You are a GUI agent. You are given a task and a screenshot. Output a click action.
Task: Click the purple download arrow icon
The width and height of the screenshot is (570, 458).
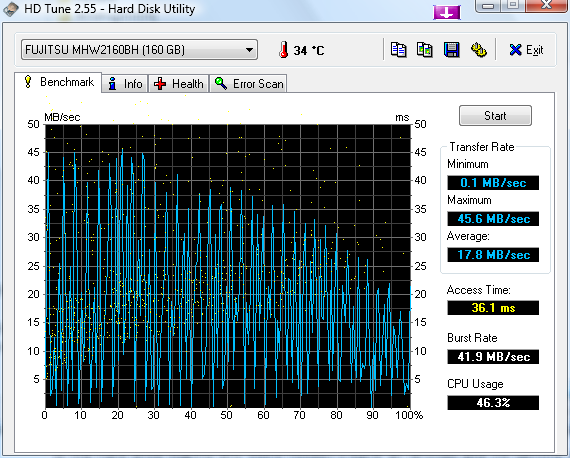[x=446, y=13]
